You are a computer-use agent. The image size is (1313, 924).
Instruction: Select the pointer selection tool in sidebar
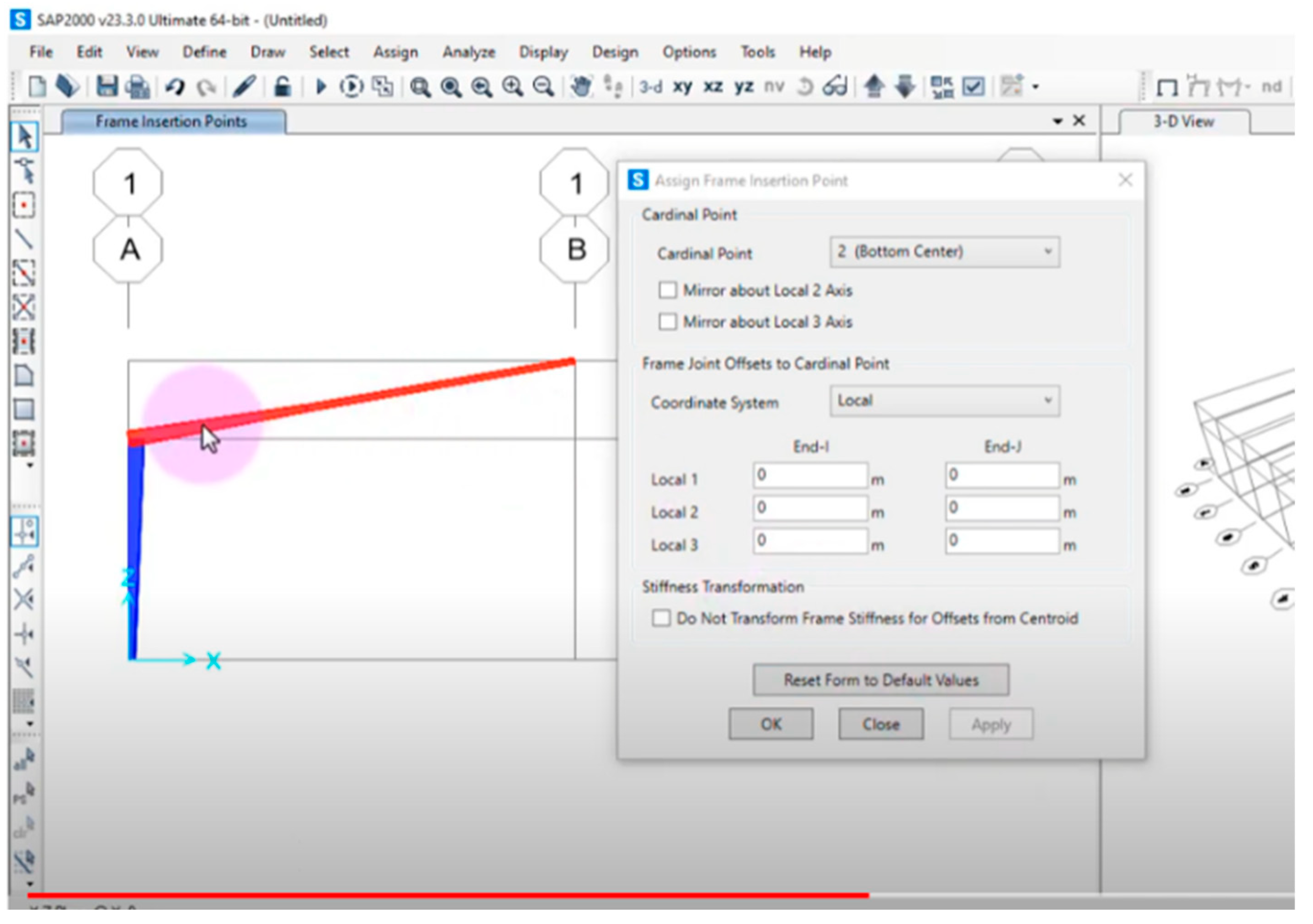pos(24,137)
